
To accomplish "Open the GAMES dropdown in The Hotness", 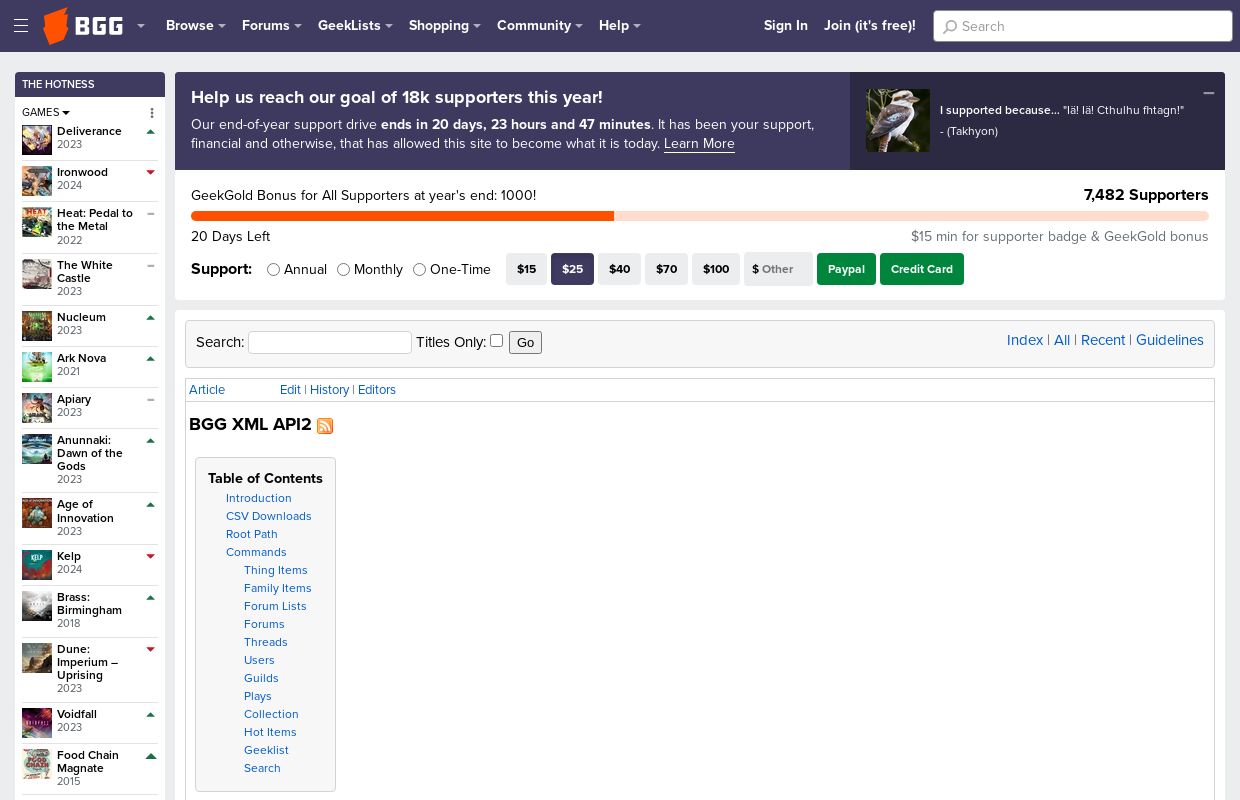I will tap(46, 112).
